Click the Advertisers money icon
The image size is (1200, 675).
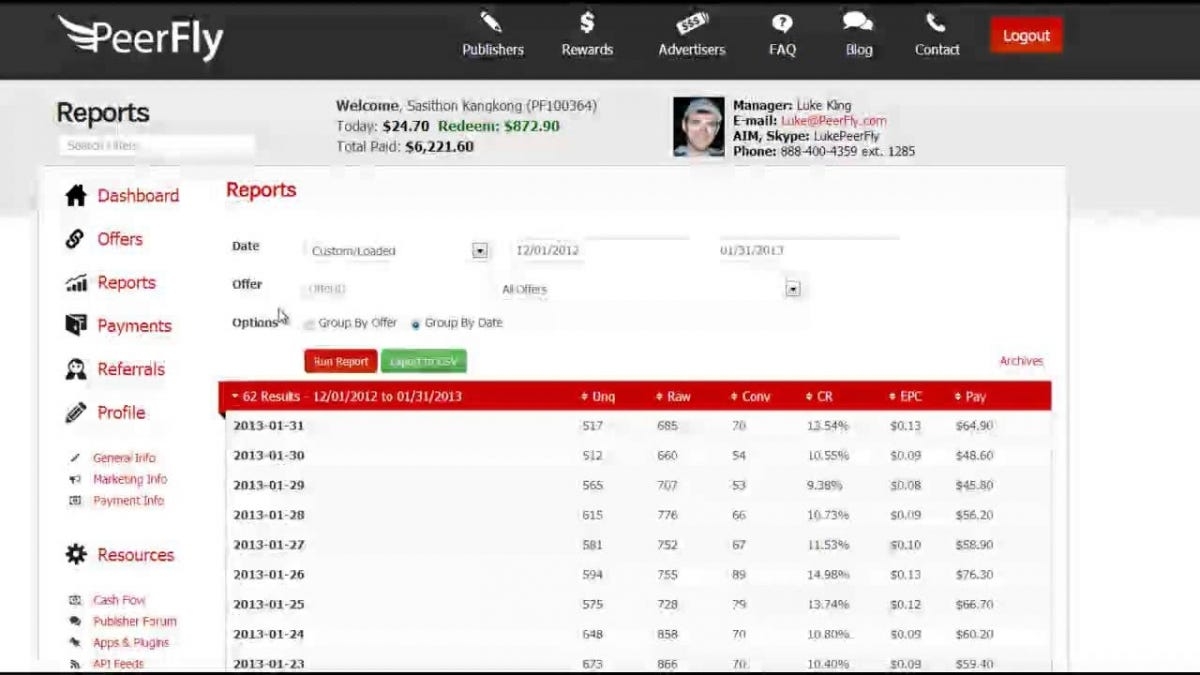691,22
